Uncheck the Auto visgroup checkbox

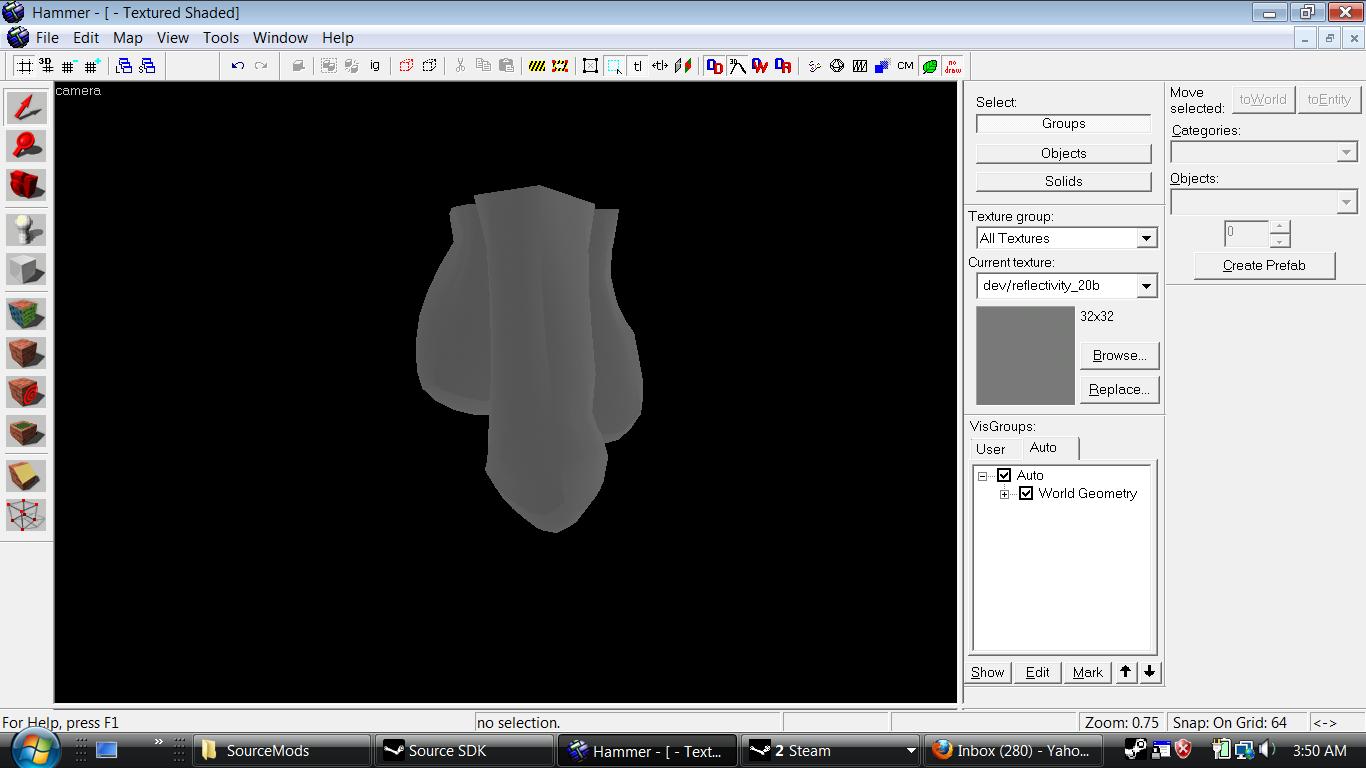[x=1004, y=475]
